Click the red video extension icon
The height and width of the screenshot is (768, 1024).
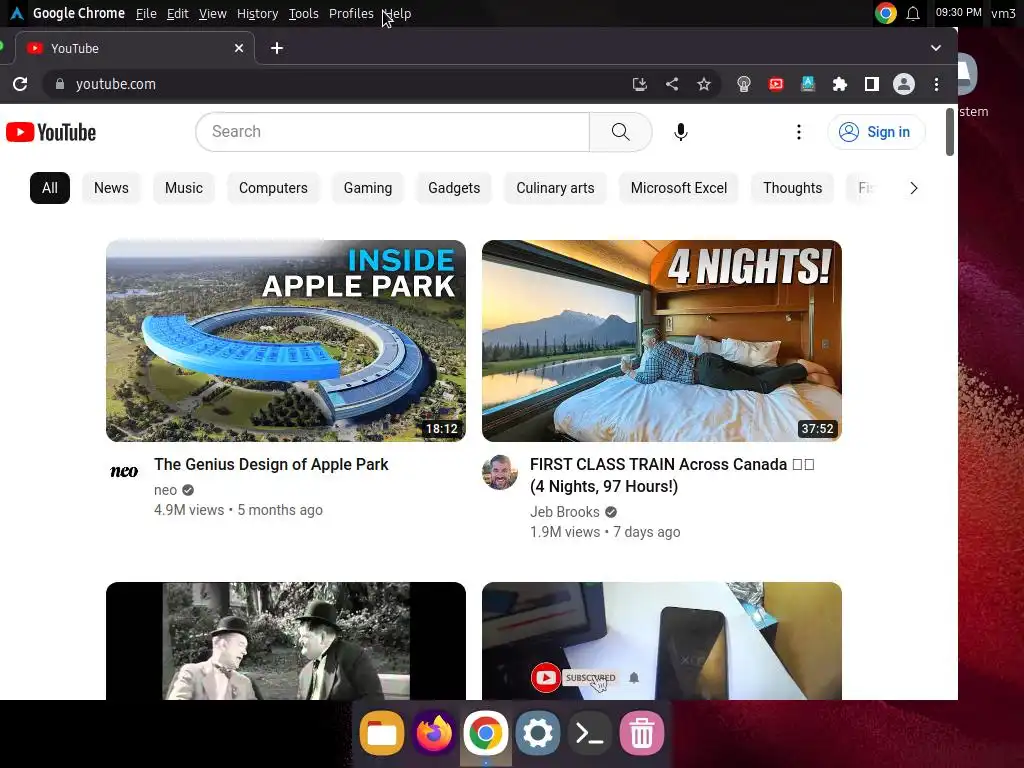coord(776,84)
